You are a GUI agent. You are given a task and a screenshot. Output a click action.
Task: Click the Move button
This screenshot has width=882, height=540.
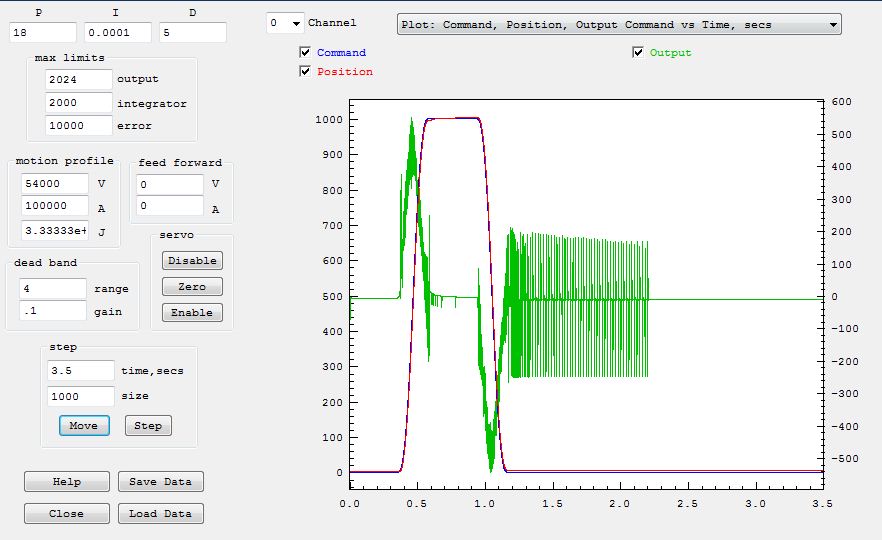pos(83,425)
